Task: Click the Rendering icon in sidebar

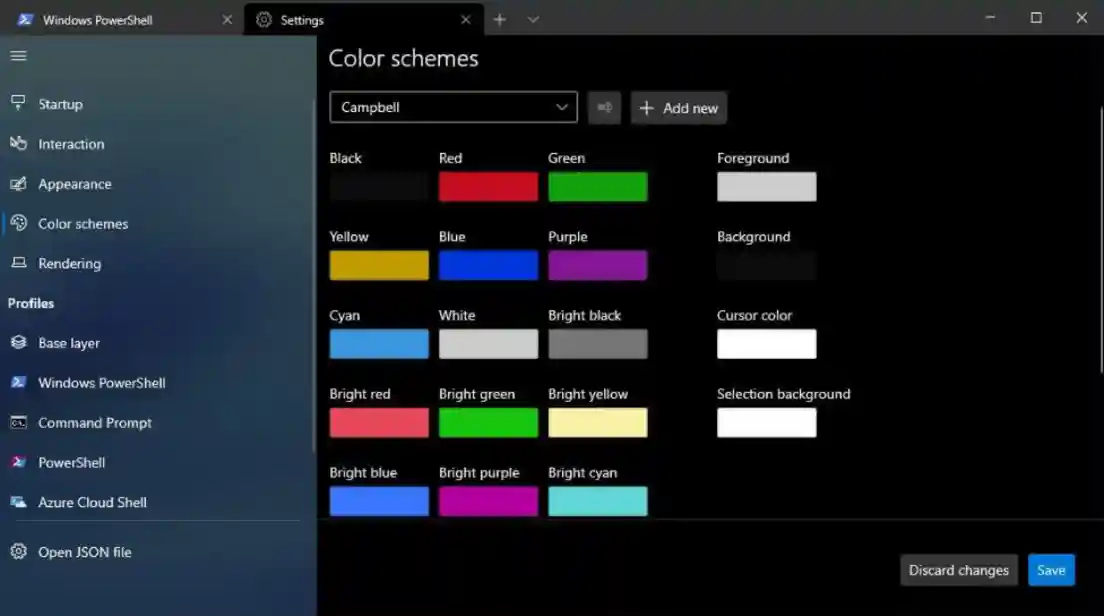Action: [18, 263]
